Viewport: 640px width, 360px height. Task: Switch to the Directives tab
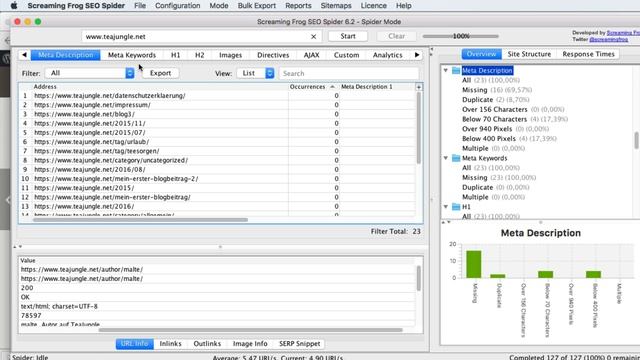(x=273, y=55)
